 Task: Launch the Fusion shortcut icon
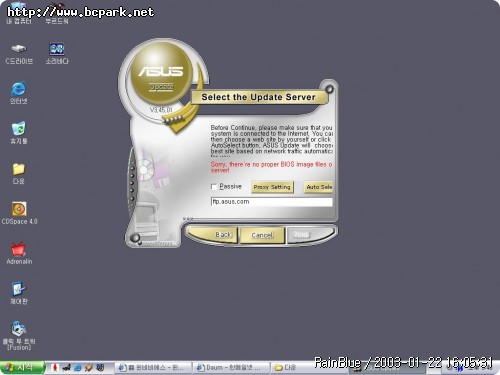(19, 336)
